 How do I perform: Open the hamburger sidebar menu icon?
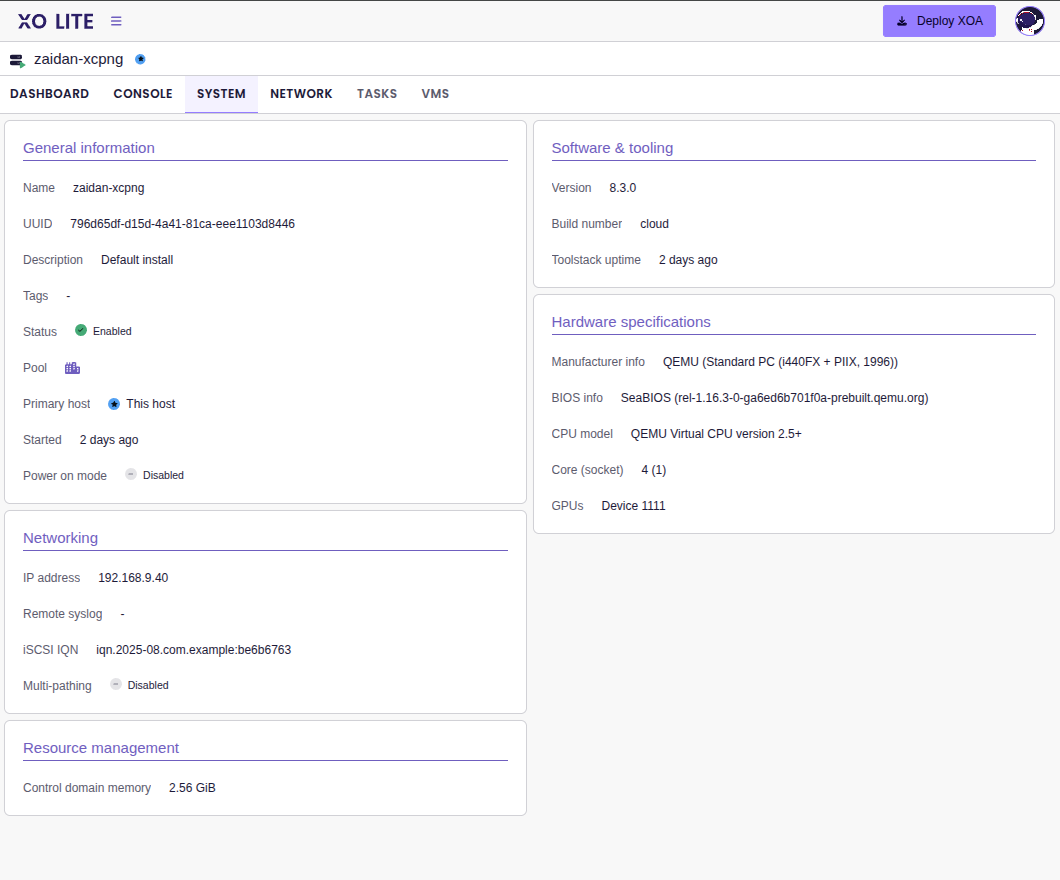116,22
